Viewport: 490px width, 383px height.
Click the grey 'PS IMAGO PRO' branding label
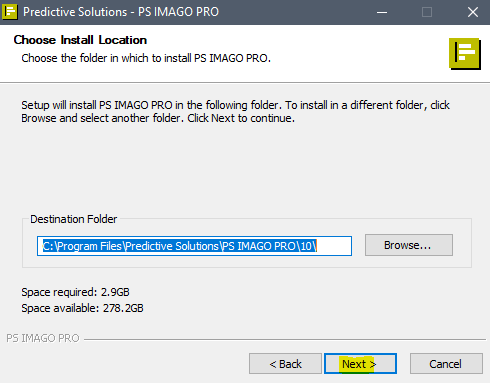[x=43, y=338]
